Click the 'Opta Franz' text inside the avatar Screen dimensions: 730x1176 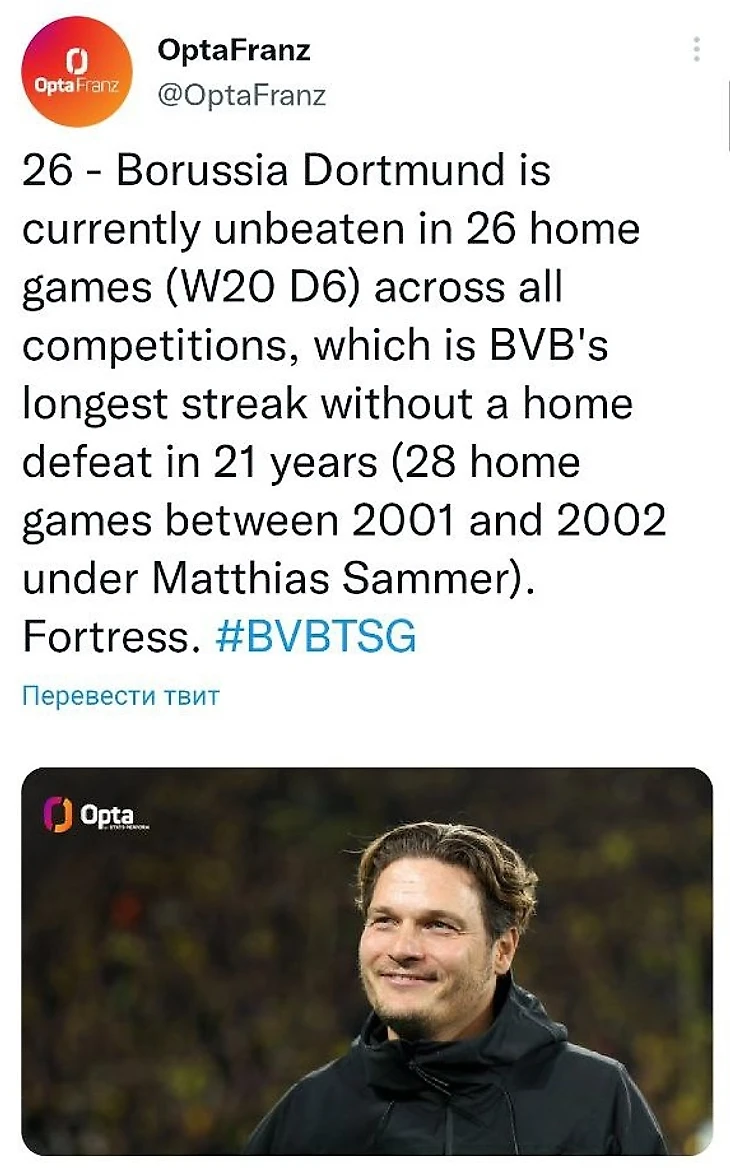click(76, 85)
